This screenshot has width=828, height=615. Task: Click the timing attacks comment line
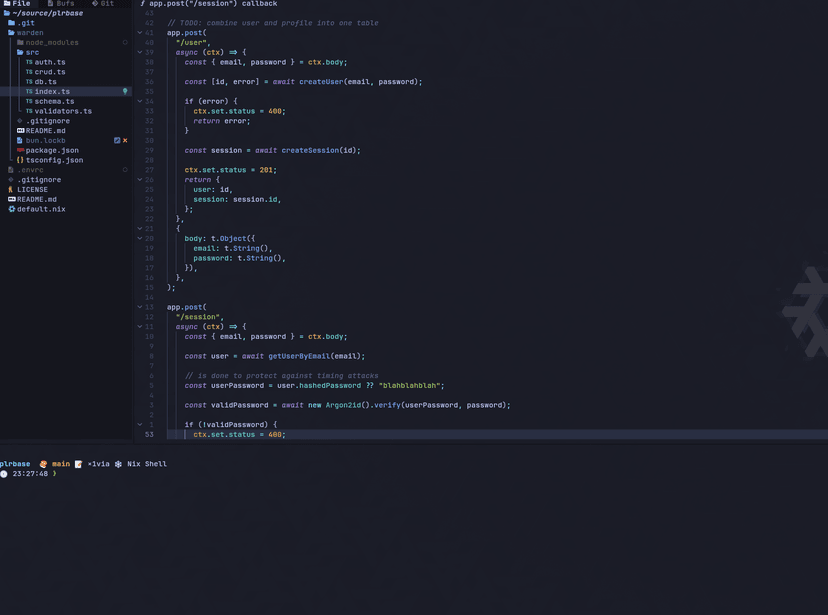pos(281,376)
